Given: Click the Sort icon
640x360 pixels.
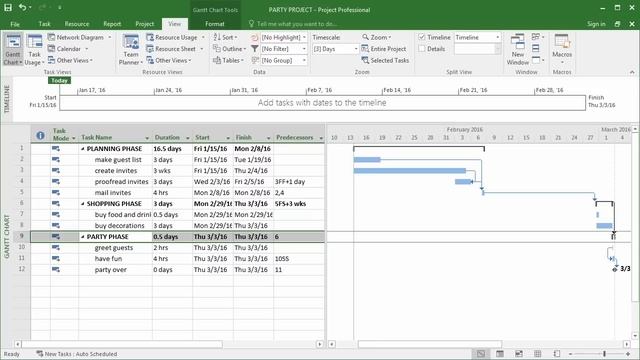Looking at the screenshot, I should click(217, 37).
